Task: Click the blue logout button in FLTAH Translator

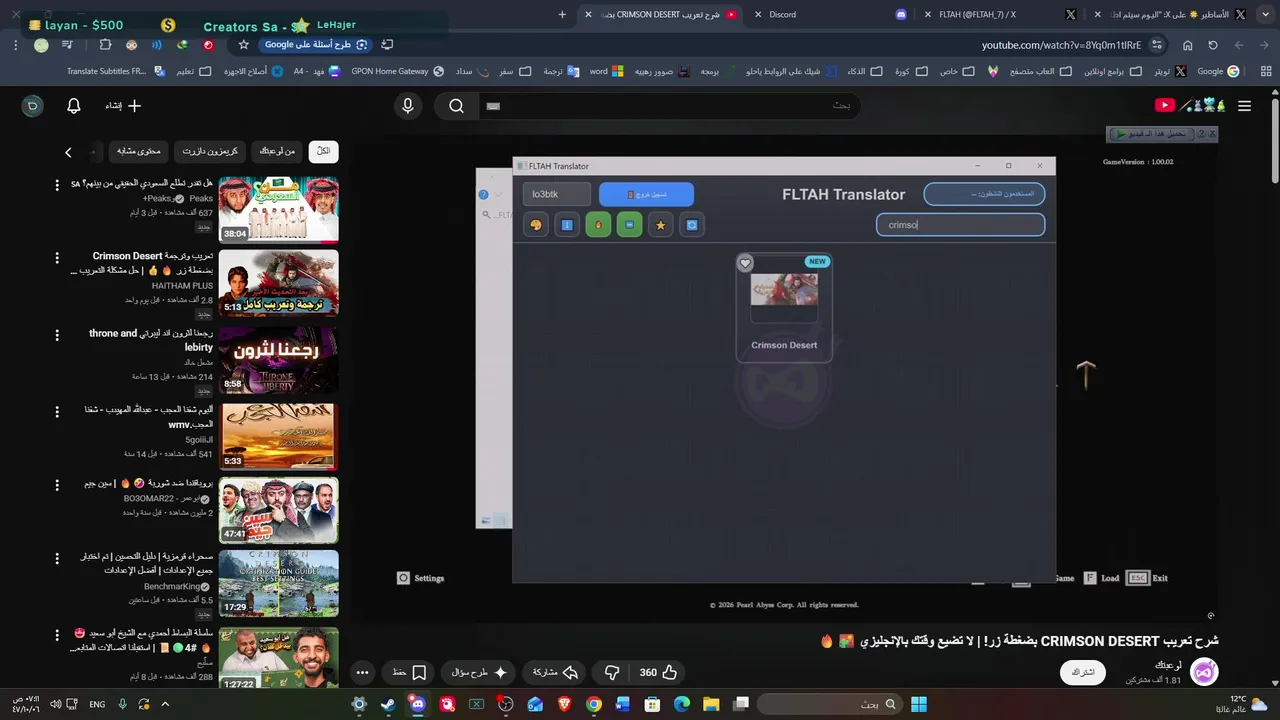Action: click(646, 194)
